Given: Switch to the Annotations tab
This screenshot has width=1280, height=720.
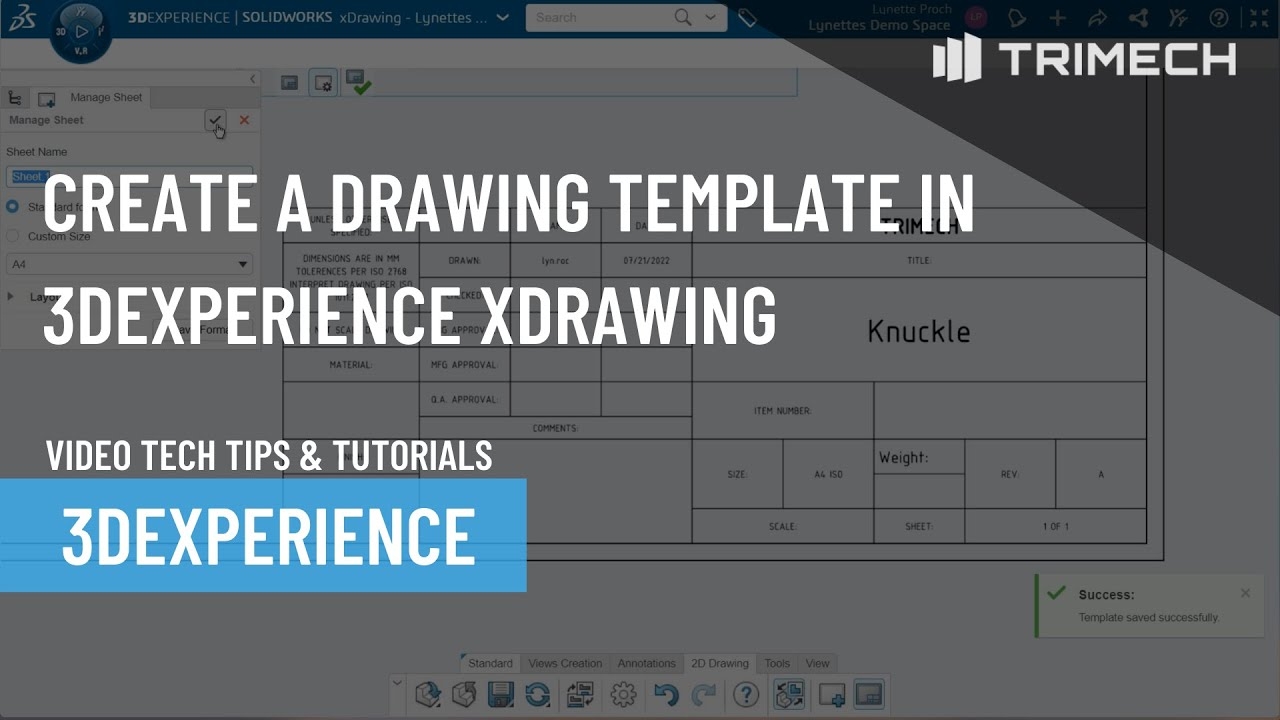Looking at the screenshot, I should pyautogui.click(x=646, y=663).
